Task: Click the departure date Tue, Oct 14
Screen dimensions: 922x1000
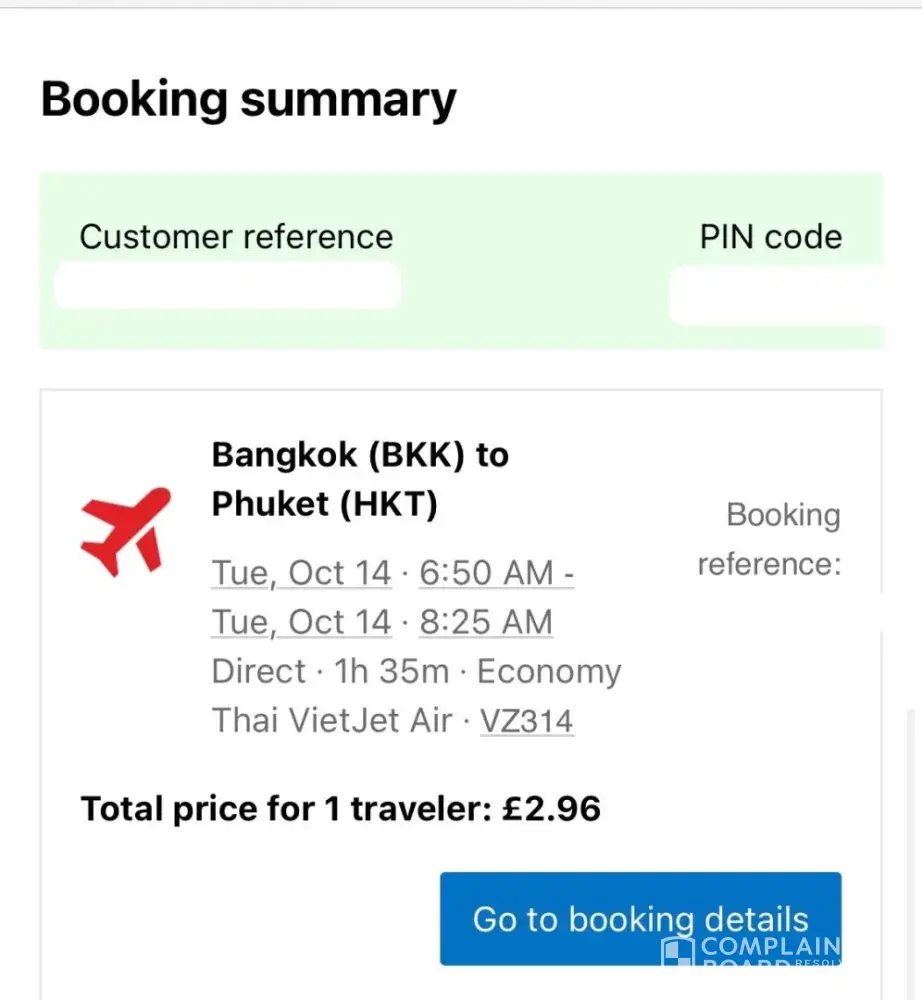Action: 301,573
